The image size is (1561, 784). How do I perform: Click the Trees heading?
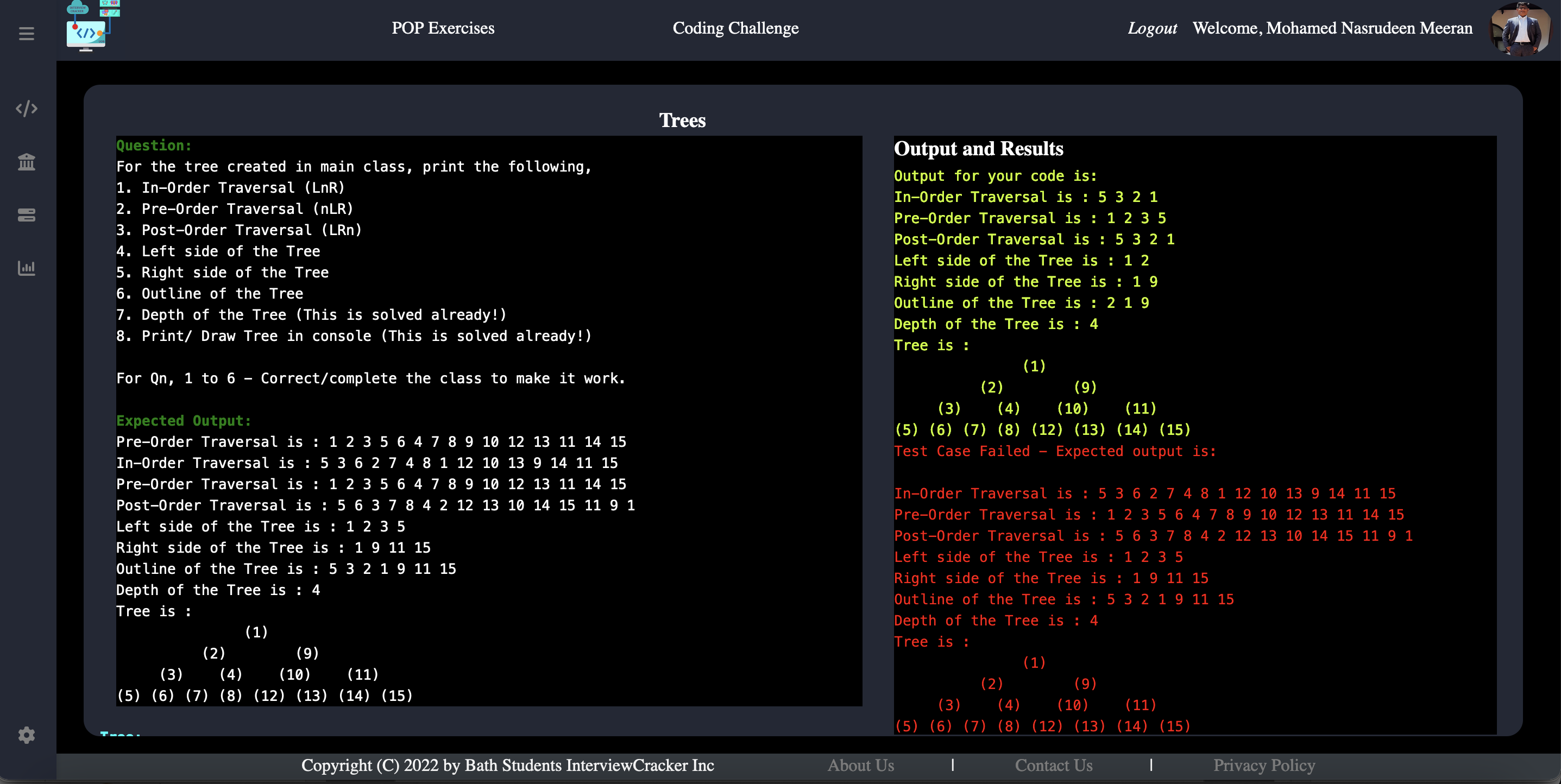pyautogui.click(x=682, y=120)
